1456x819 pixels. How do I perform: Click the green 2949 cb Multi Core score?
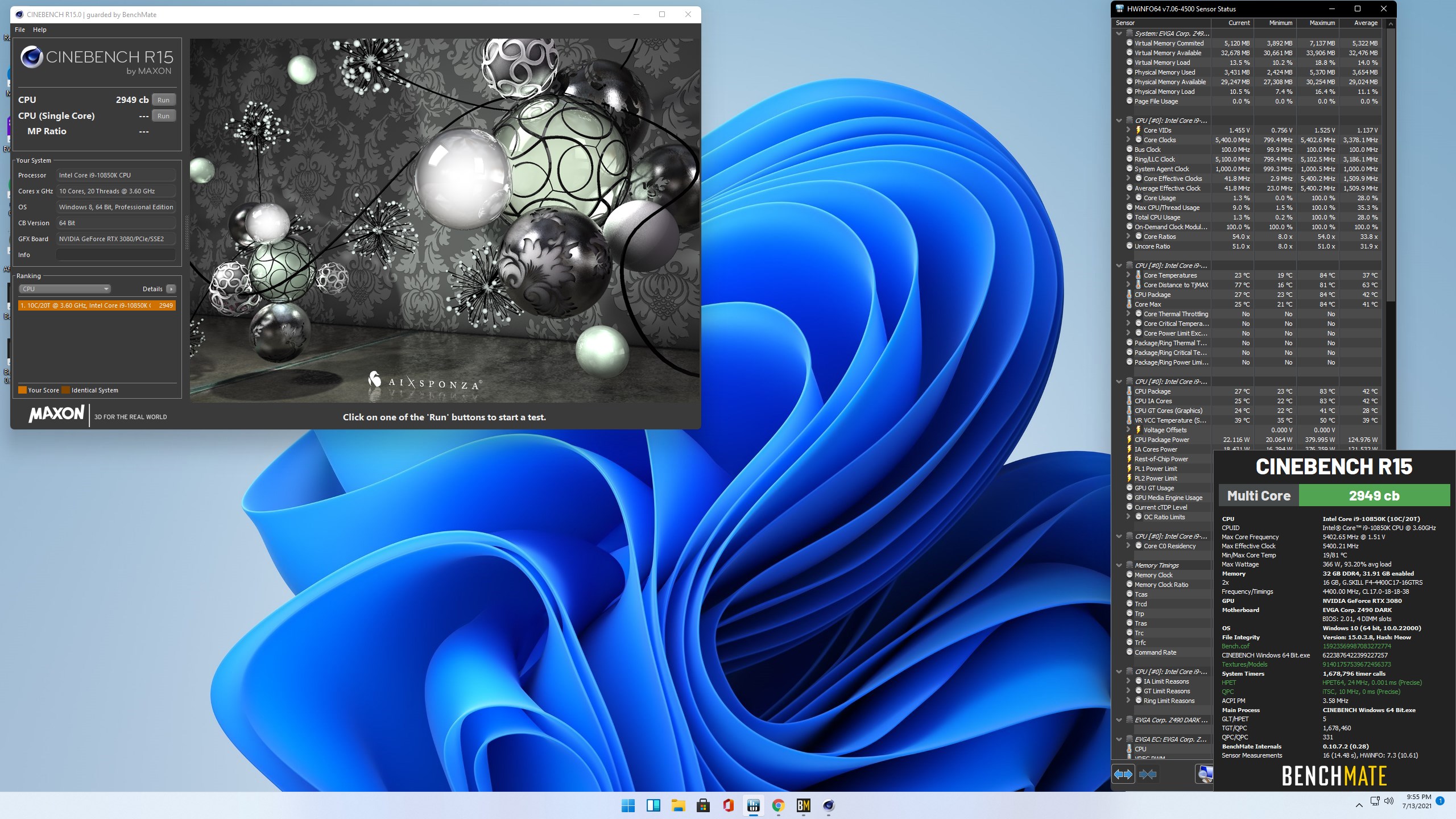pos(1374,495)
